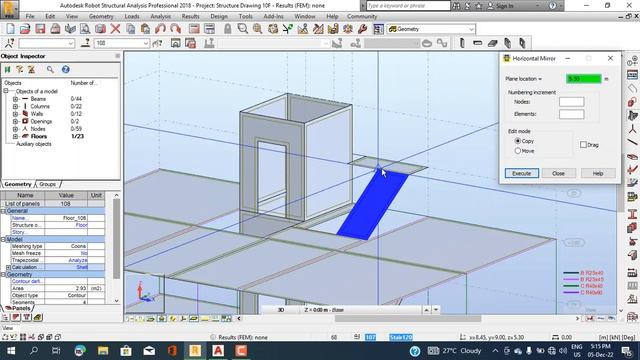Open the Loads menu
Image resolution: width=640 pixels, height=360 pixels.
(x=132, y=16)
